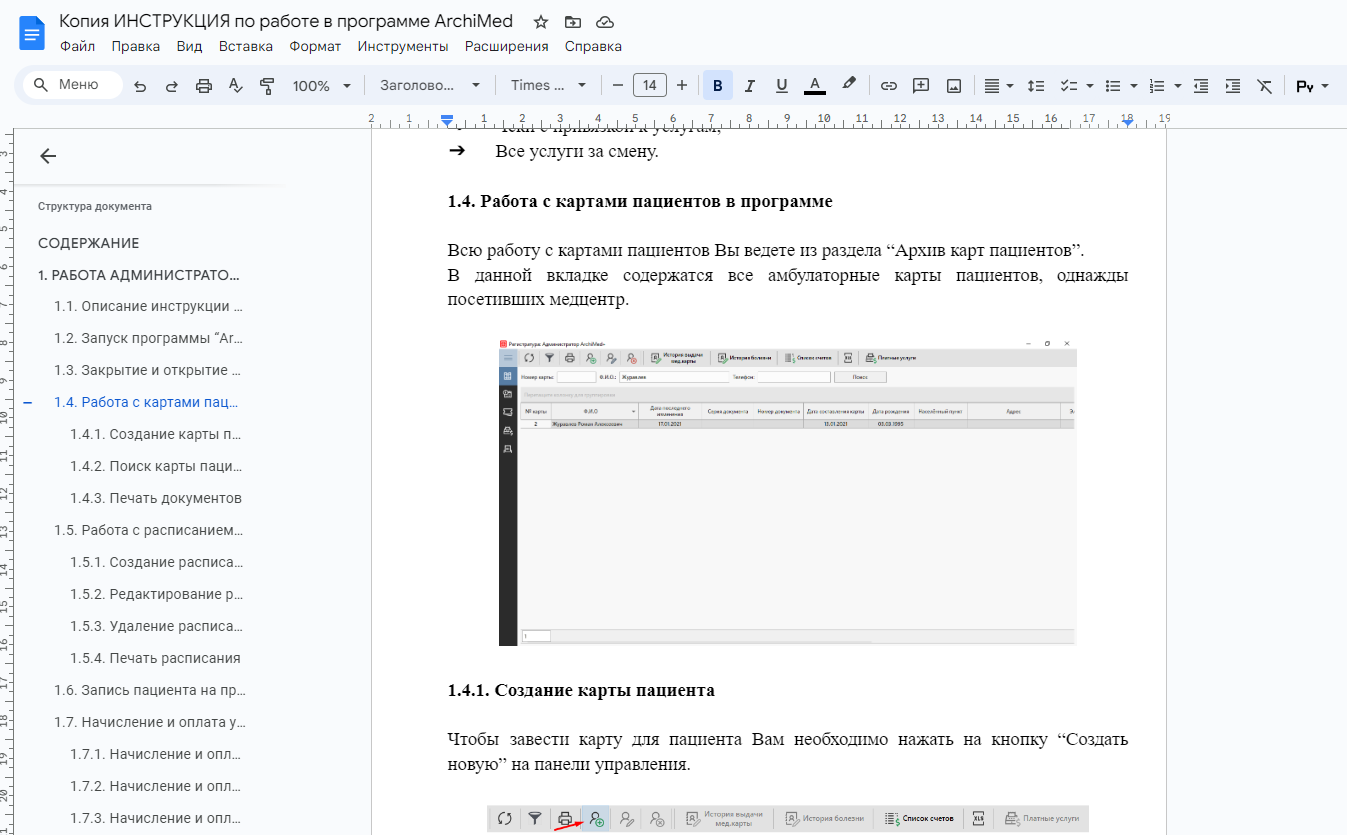Image resolution: width=1347 pixels, height=835 pixels.
Task: Click the Insert link icon
Action: coord(888,86)
